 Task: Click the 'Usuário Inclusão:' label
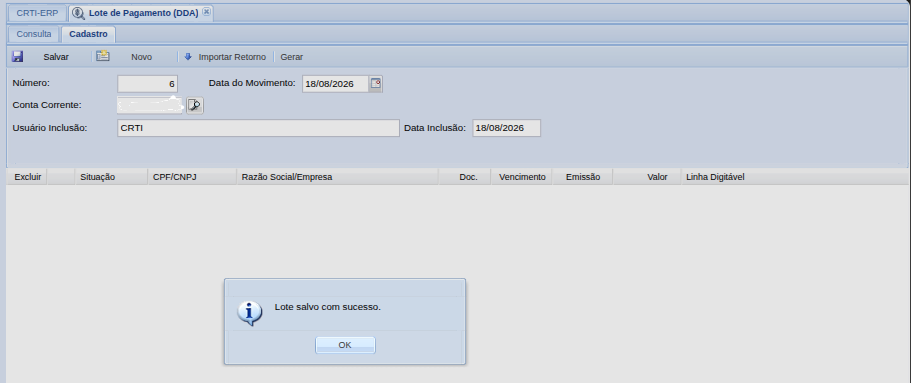pos(50,128)
